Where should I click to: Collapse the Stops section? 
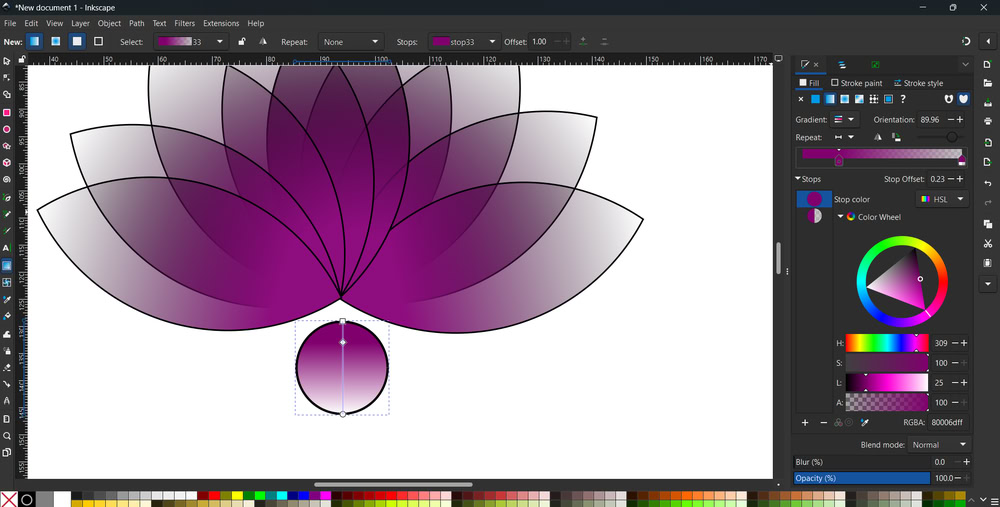[798, 180]
